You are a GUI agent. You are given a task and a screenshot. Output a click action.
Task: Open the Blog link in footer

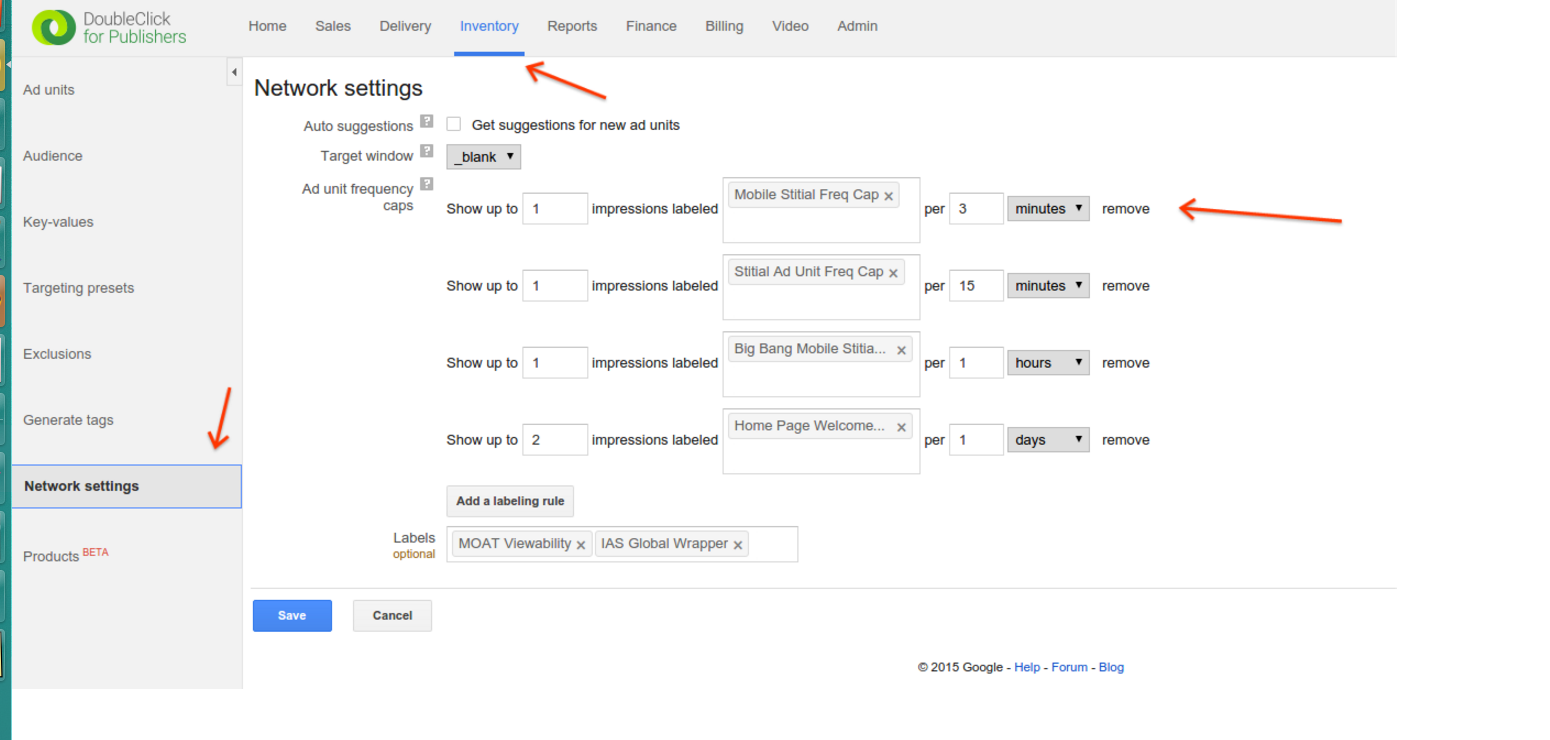(1111, 667)
